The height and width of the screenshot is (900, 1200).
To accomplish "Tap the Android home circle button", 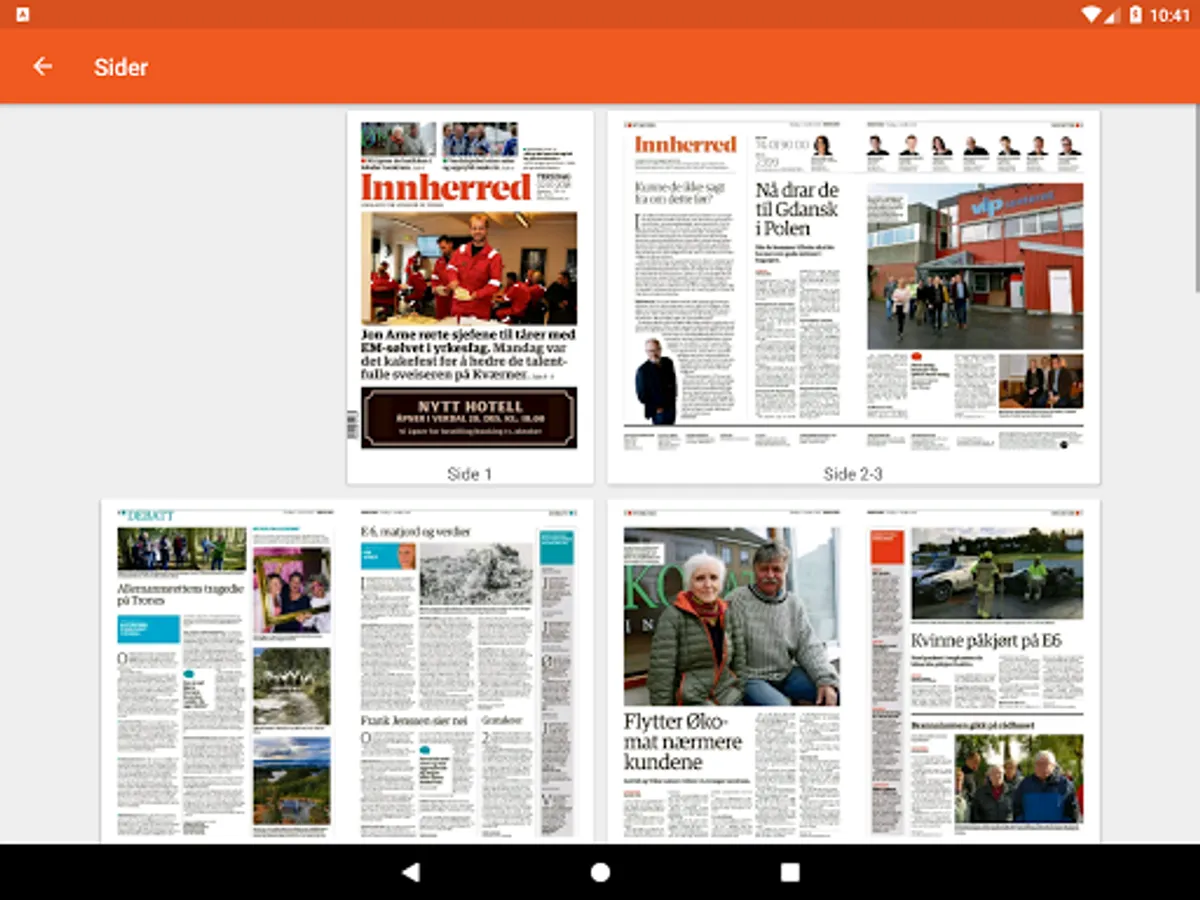I will coord(600,872).
